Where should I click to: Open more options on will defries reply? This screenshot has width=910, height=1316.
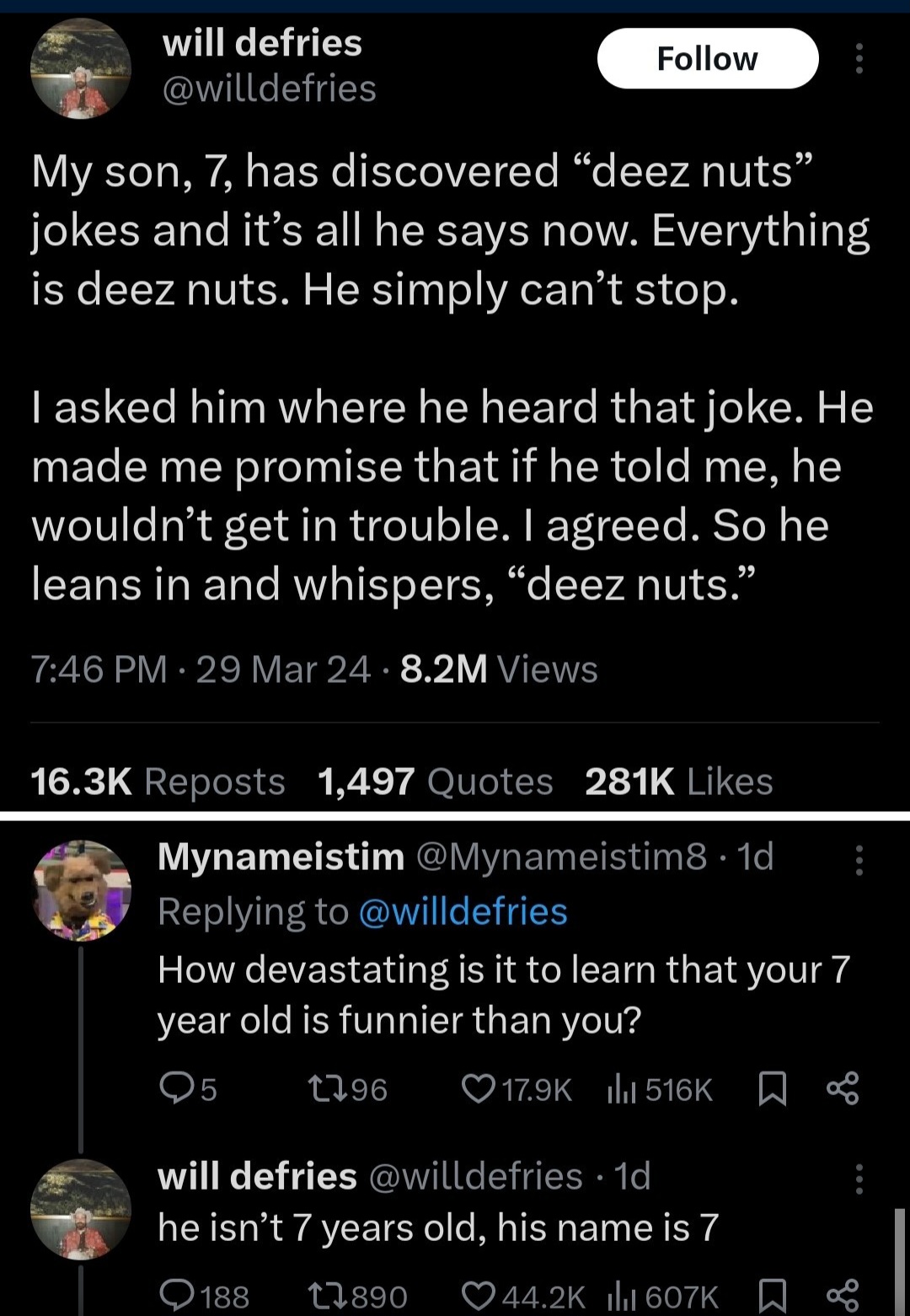coord(859,1179)
